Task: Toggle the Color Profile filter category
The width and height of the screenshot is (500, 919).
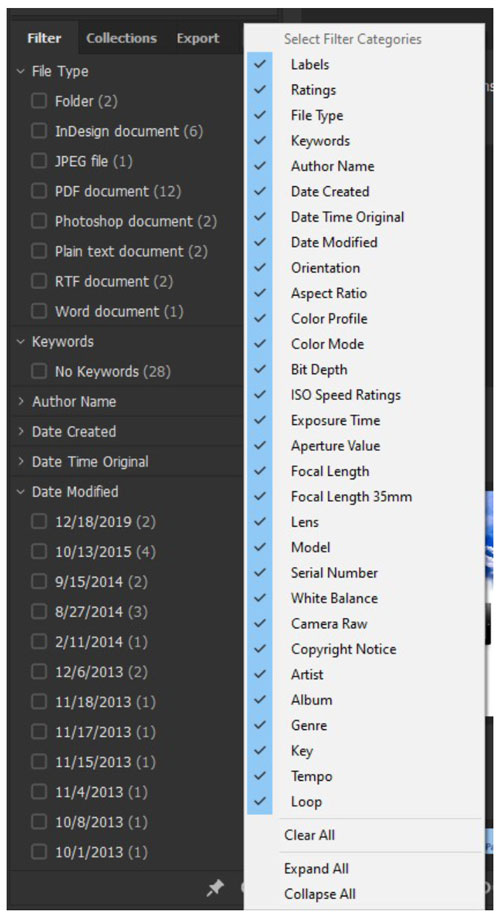Action: click(329, 319)
